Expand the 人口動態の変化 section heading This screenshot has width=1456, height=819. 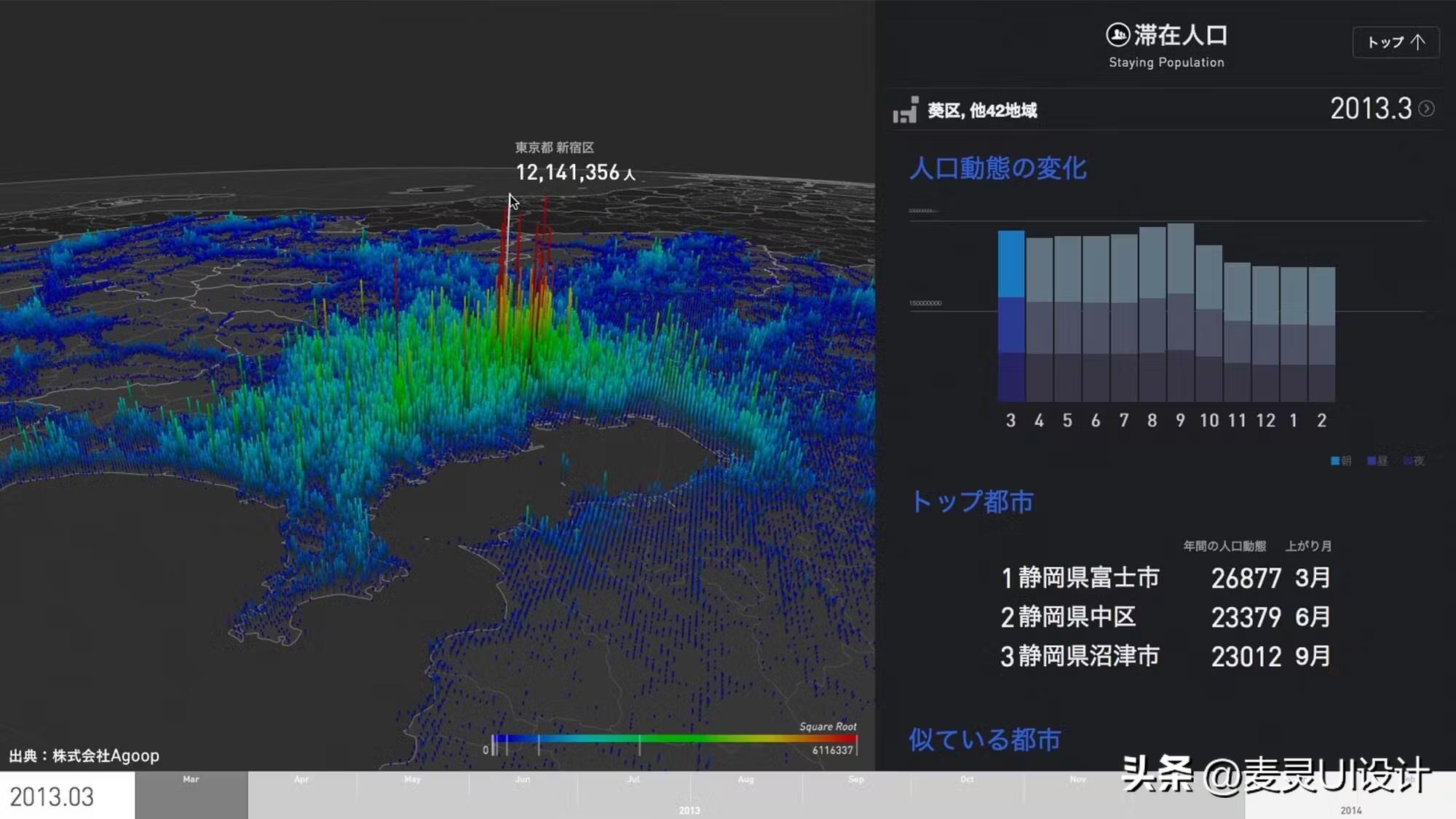(997, 169)
